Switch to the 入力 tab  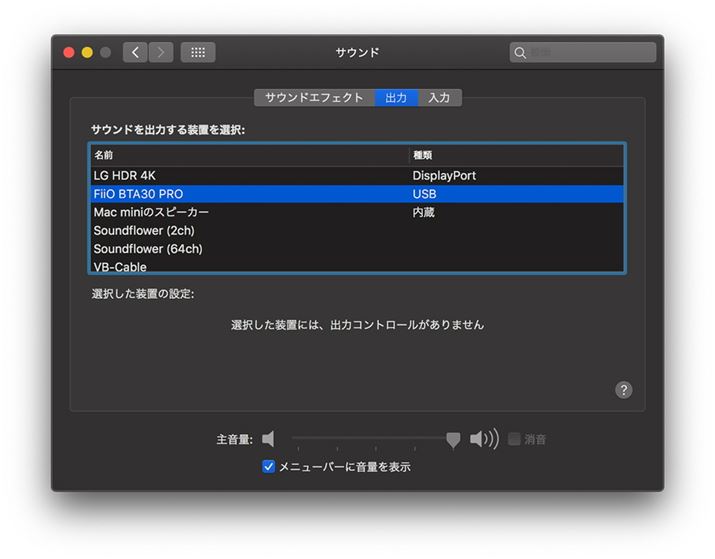pos(439,98)
